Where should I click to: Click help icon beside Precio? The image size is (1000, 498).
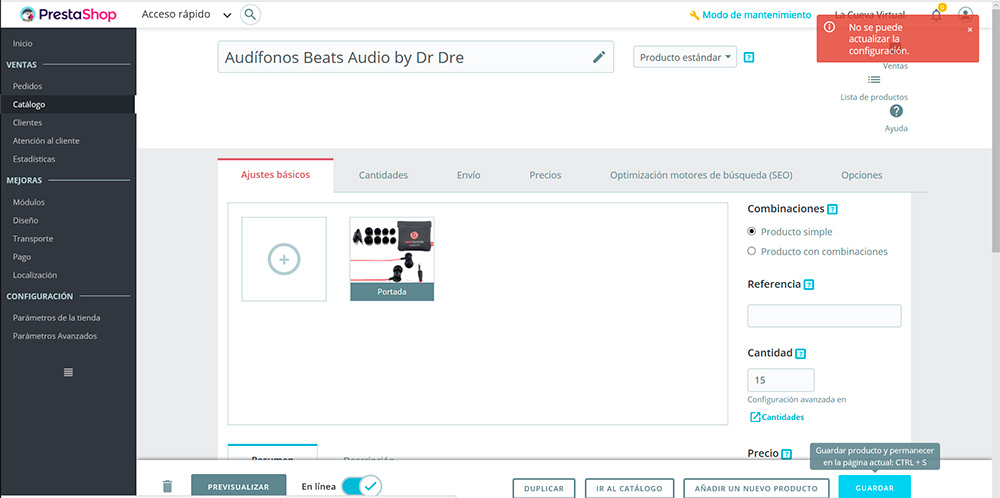pos(786,455)
